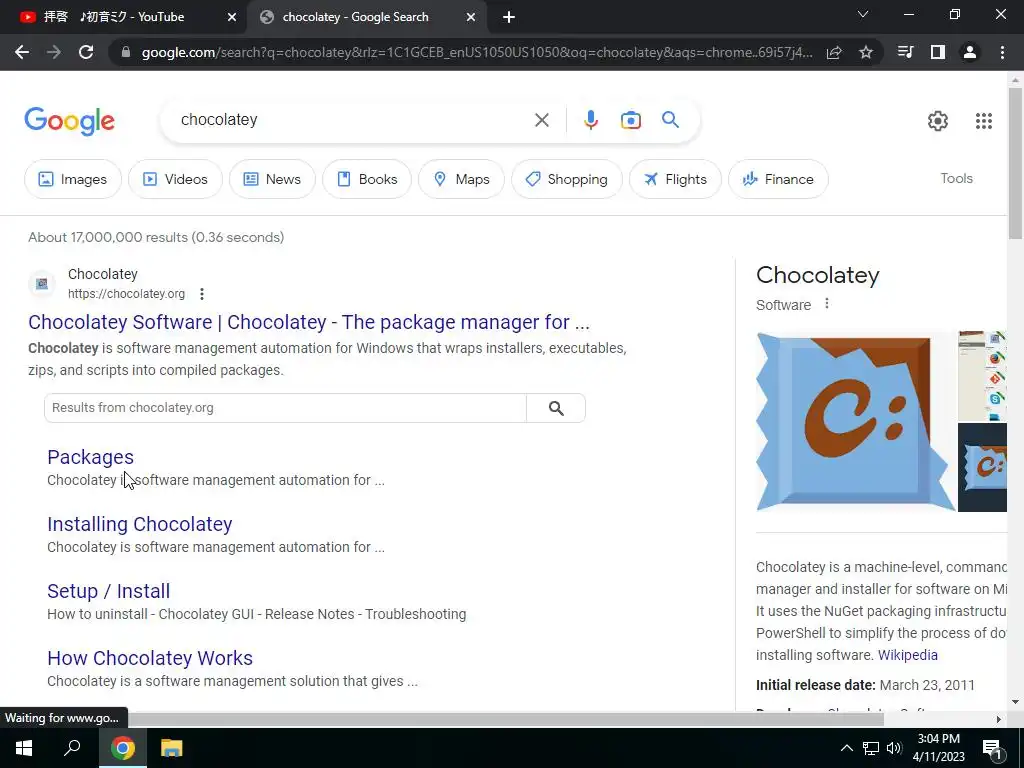
Task: Show hidden system tray icons
Action: coord(846,748)
